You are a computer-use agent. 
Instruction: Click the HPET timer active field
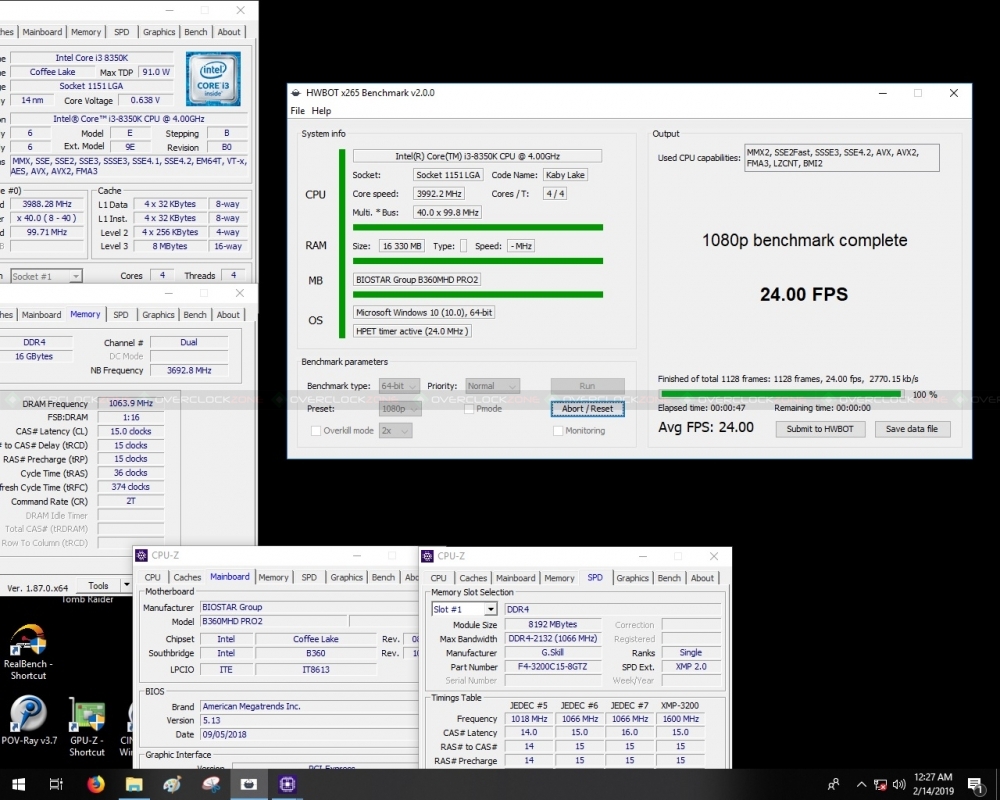[413, 331]
